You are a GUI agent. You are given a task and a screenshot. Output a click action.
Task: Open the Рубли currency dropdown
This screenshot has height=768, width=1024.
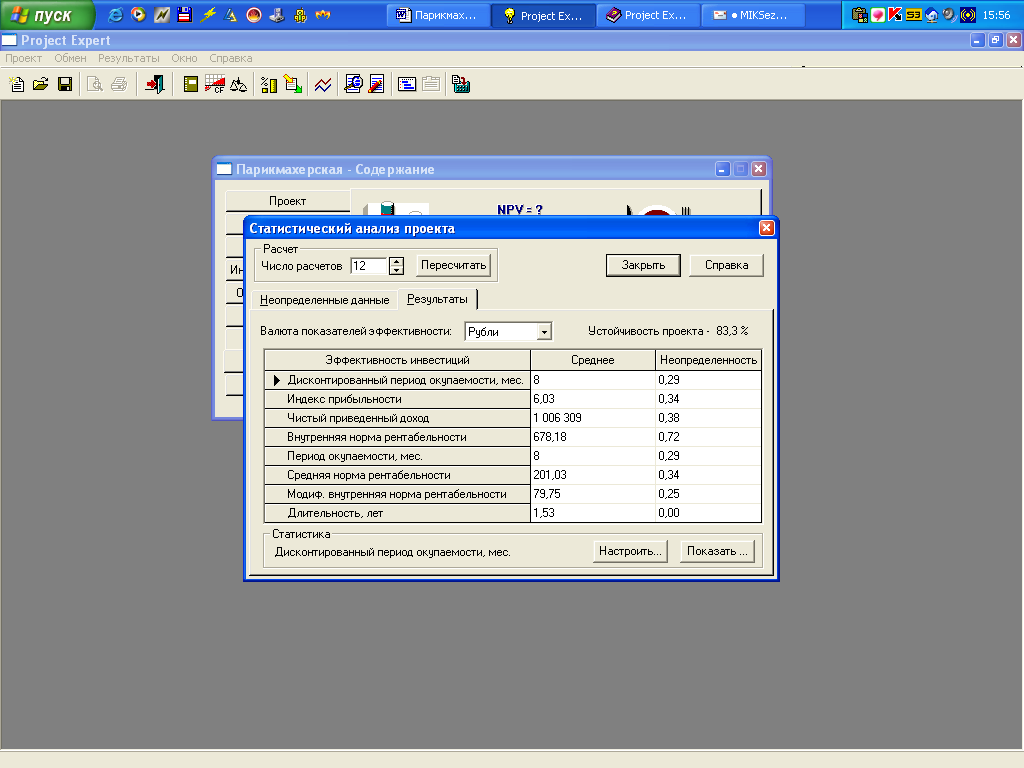(x=544, y=332)
